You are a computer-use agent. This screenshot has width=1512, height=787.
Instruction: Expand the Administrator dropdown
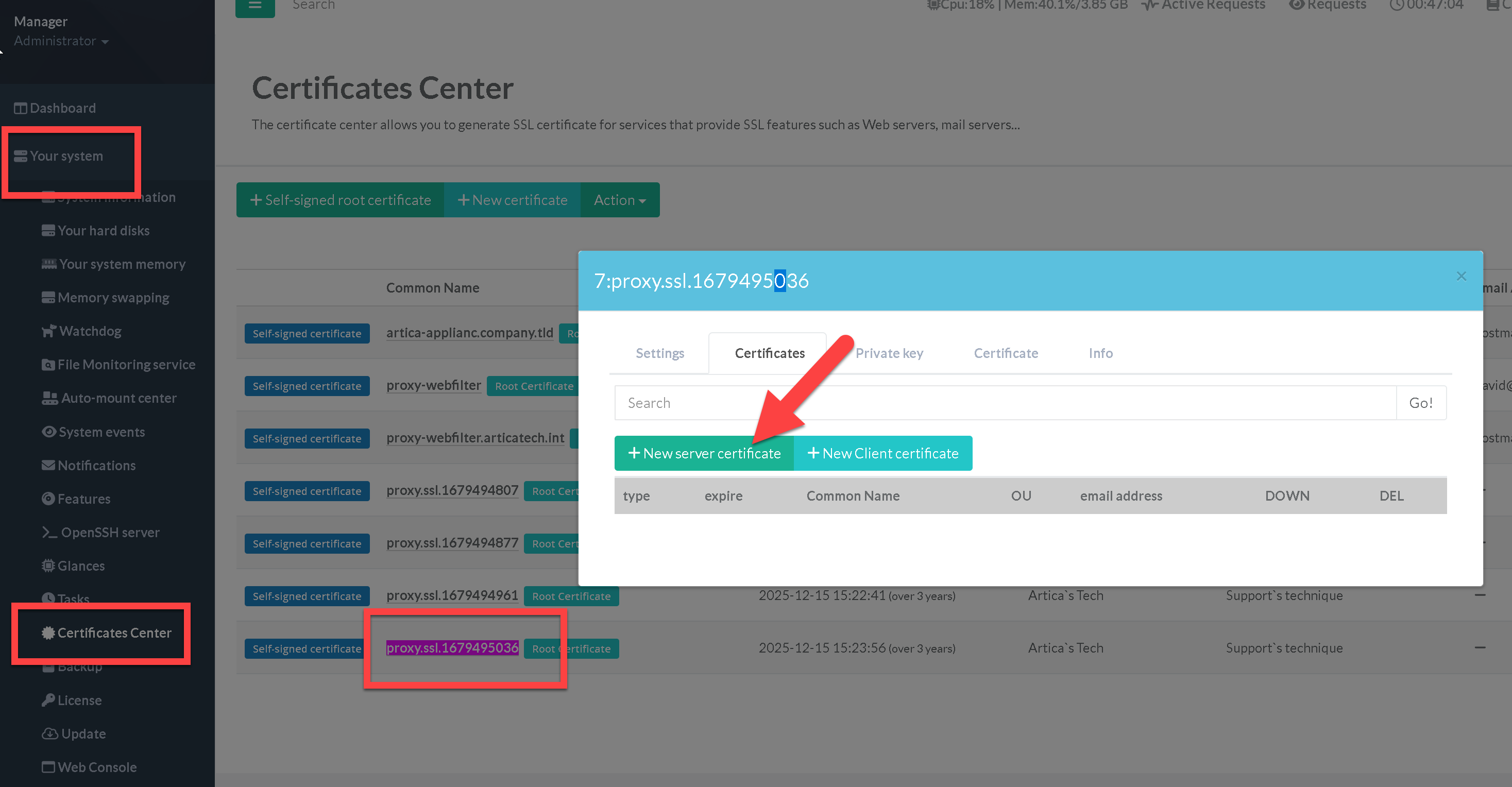point(61,41)
